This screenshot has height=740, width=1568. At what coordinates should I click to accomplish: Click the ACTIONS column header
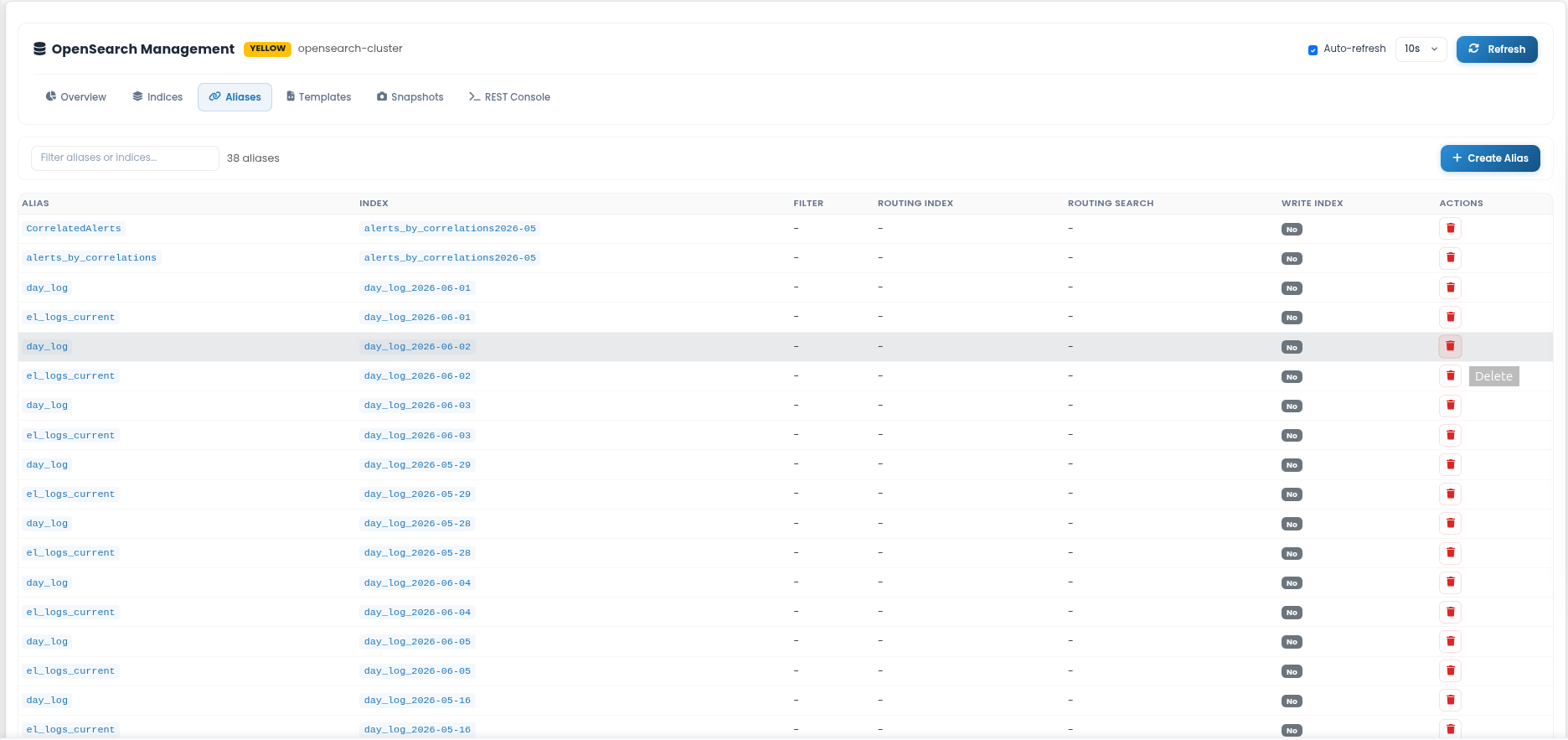1461,204
